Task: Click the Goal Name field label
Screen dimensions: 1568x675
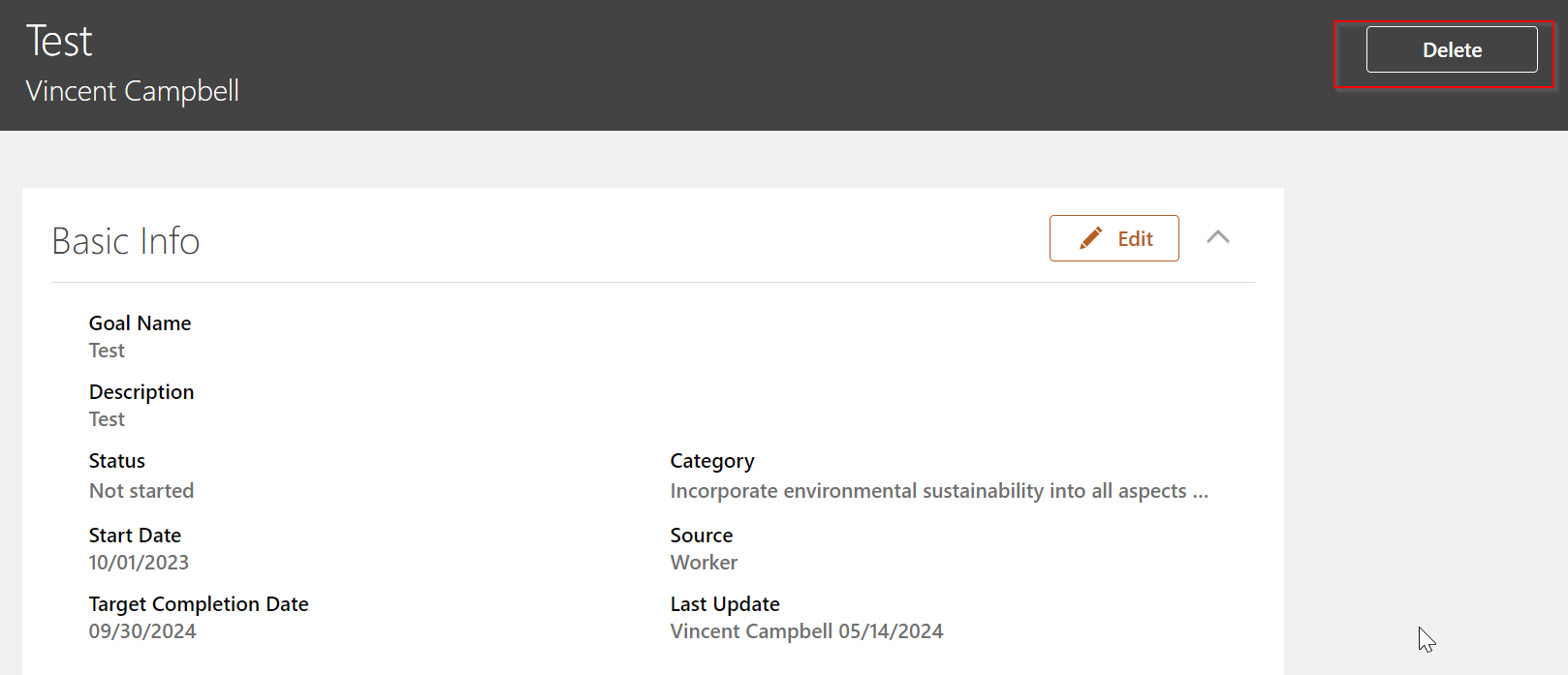Action: [140, 322]
